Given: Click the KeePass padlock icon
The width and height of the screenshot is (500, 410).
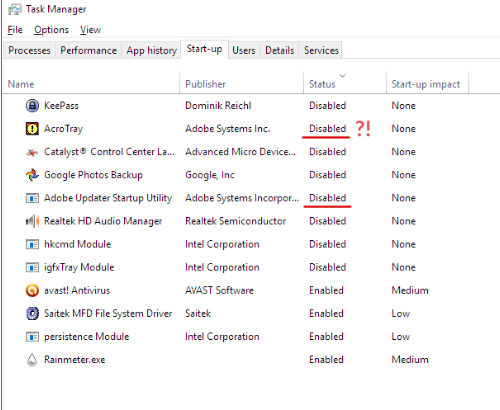Looking at the screenshot, I should tap(32, 106).
